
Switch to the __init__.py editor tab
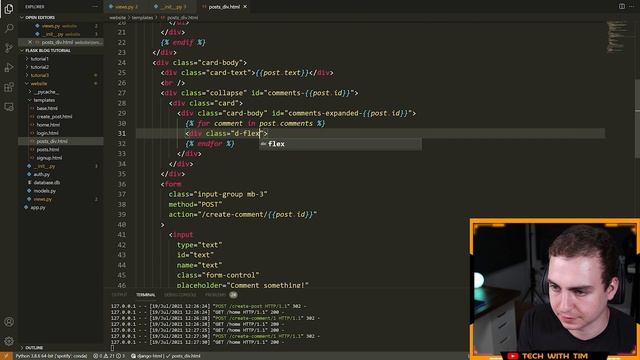coord(171,7)
